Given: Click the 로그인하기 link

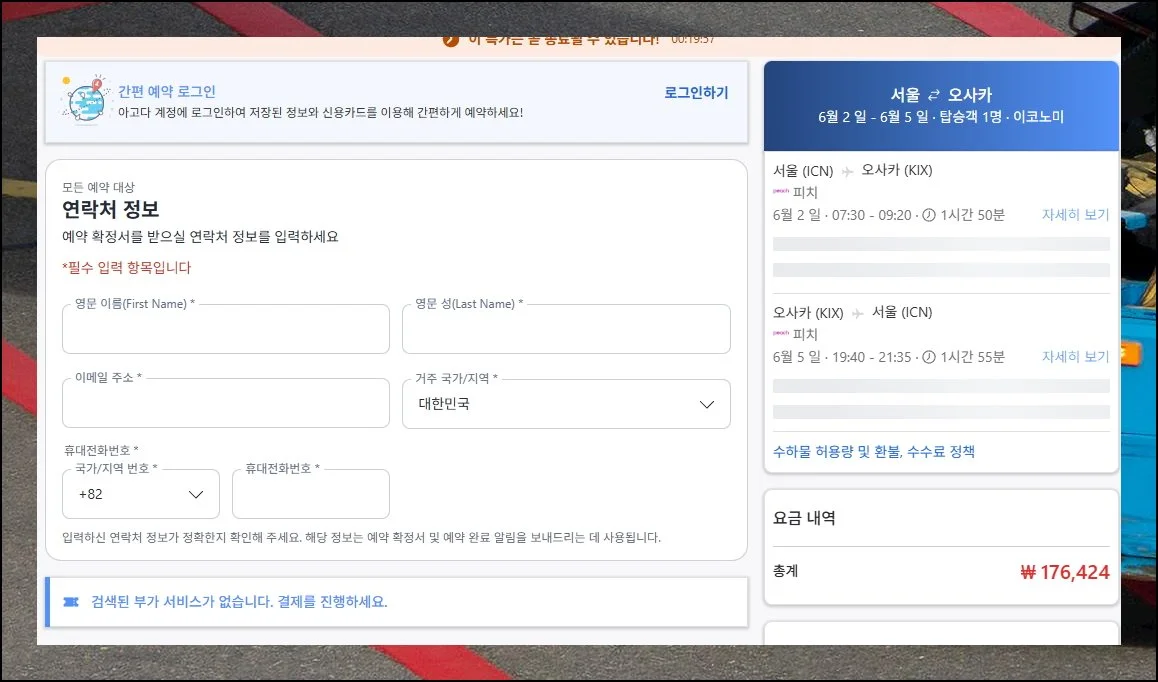Looking at the screenshot, I should pos(696,93).
